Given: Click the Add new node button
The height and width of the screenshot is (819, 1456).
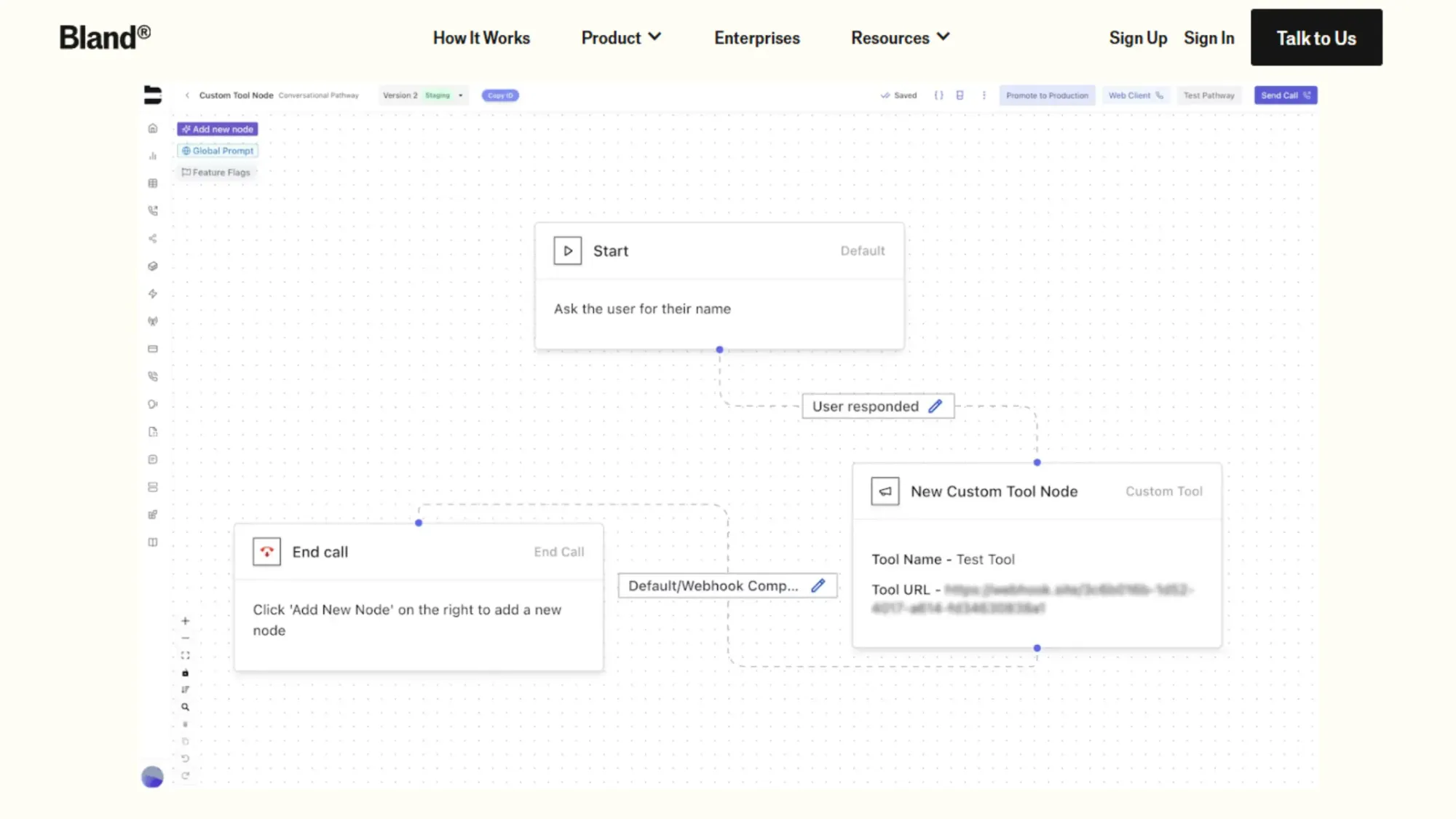Looking at the screenshot, I should tap(217, 129).
